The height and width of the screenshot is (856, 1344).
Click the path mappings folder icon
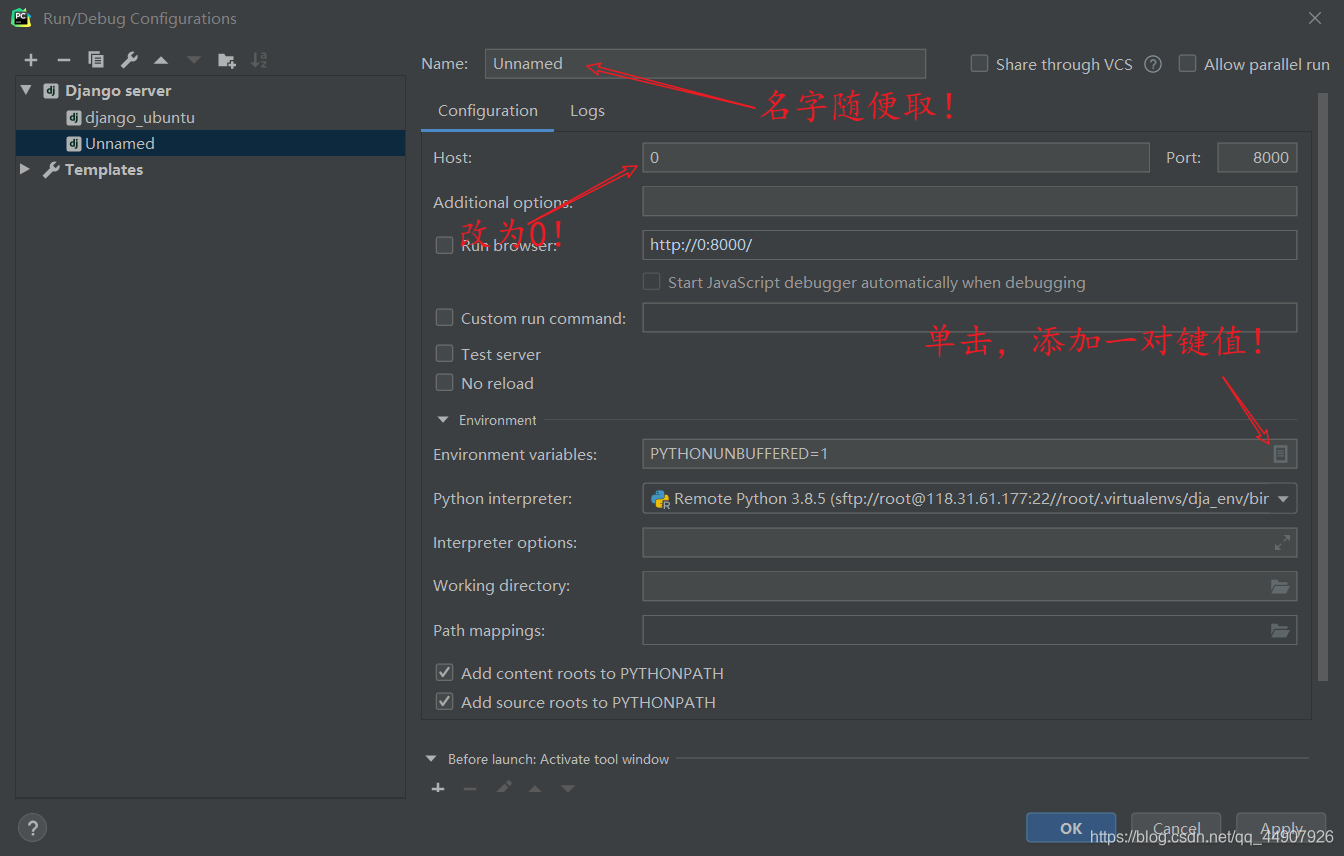[x=1280, y=631]
